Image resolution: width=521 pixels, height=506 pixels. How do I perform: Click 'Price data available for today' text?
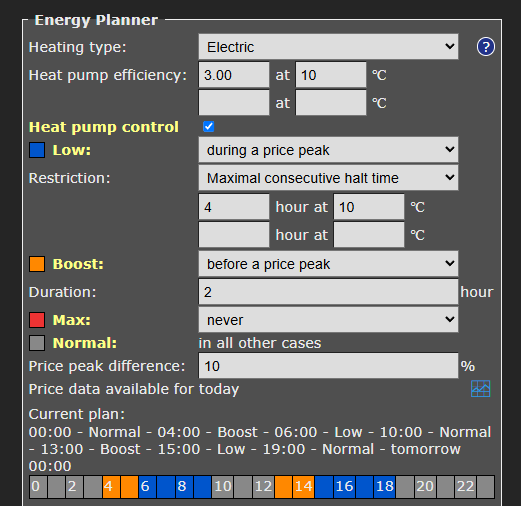click(134, 389)
